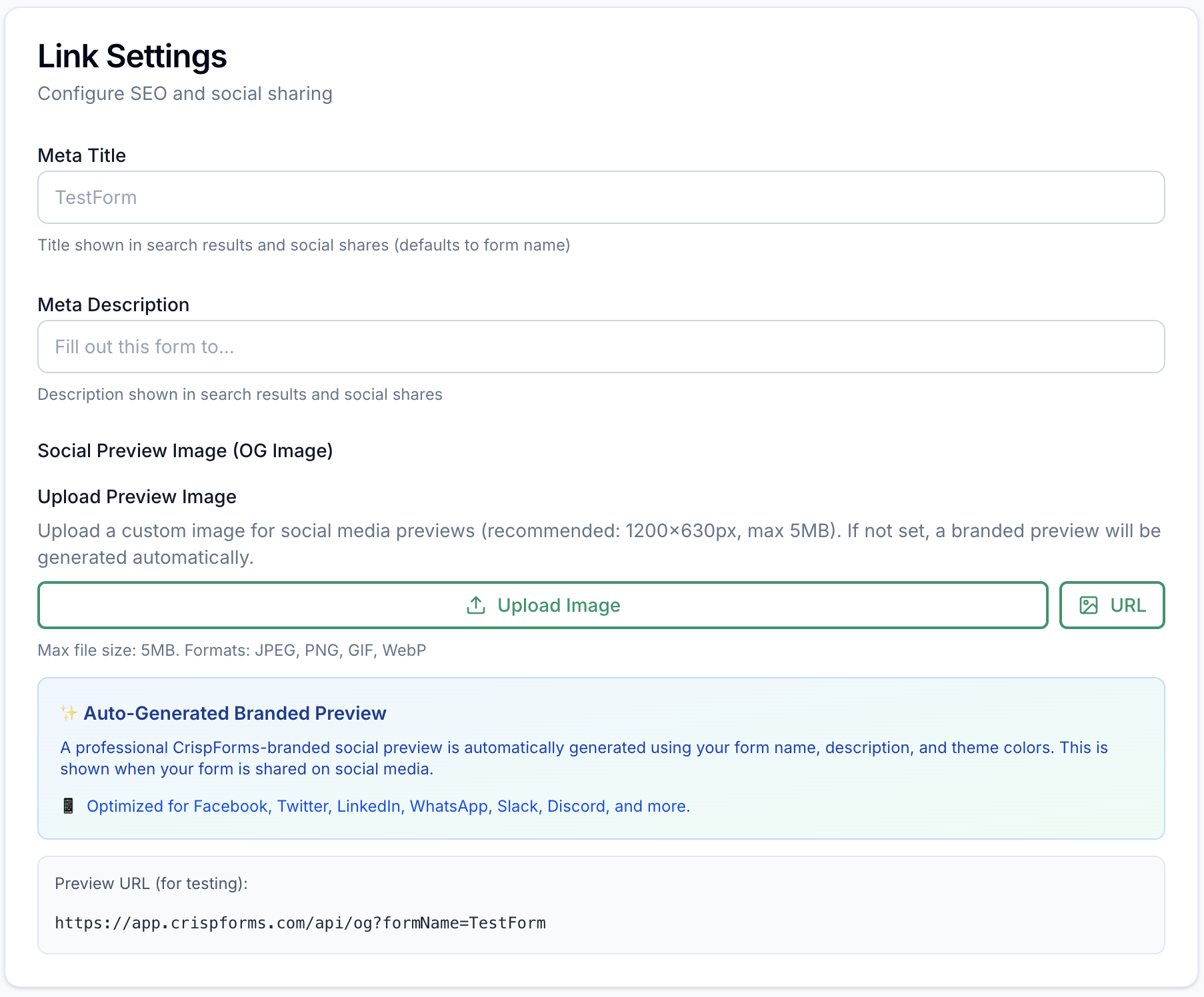Click the preview URL for testing
The image size is (1204, 997).
[x=300, y=923]
